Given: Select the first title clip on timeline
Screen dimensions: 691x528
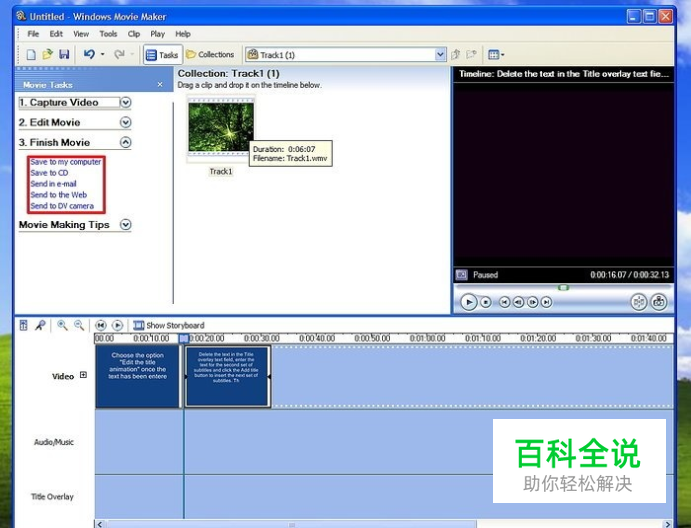Looking at the screenshot, I should pos(137,376).
